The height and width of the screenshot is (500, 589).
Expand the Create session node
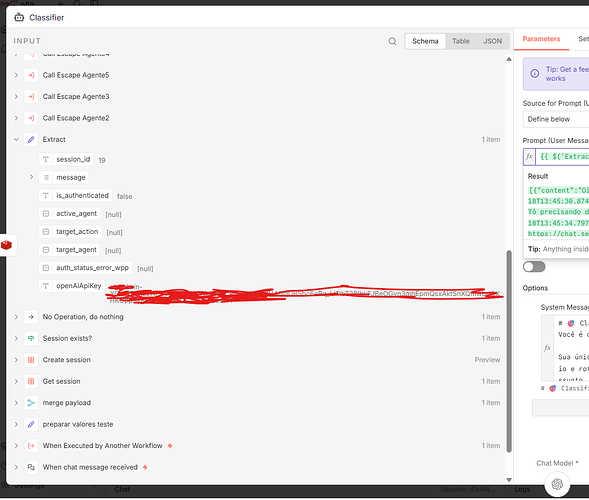16,360
